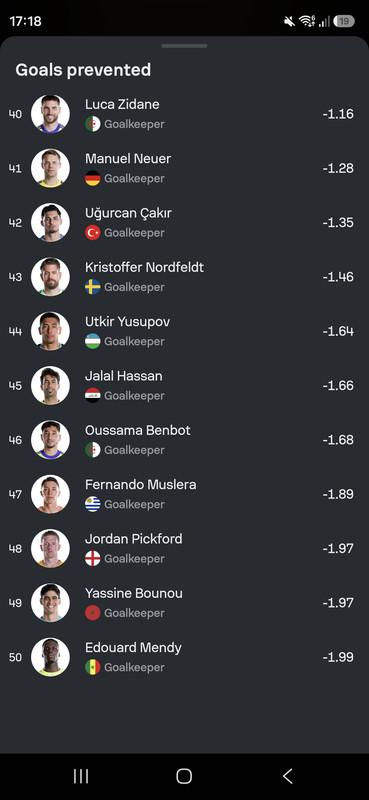Click the German flag icon
369x800 pixels.
click(92, 178)
